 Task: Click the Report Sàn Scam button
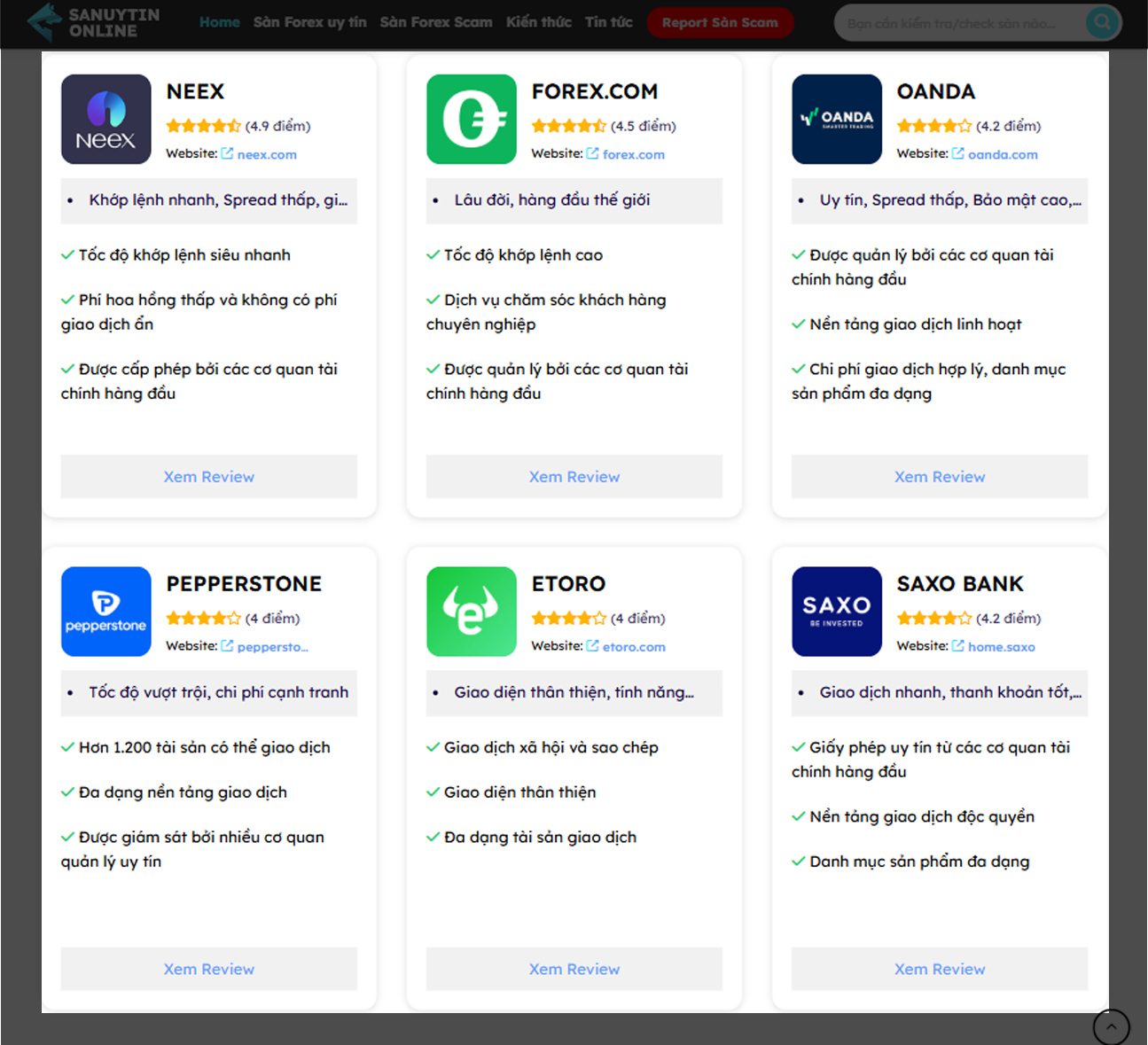[720, 22]
